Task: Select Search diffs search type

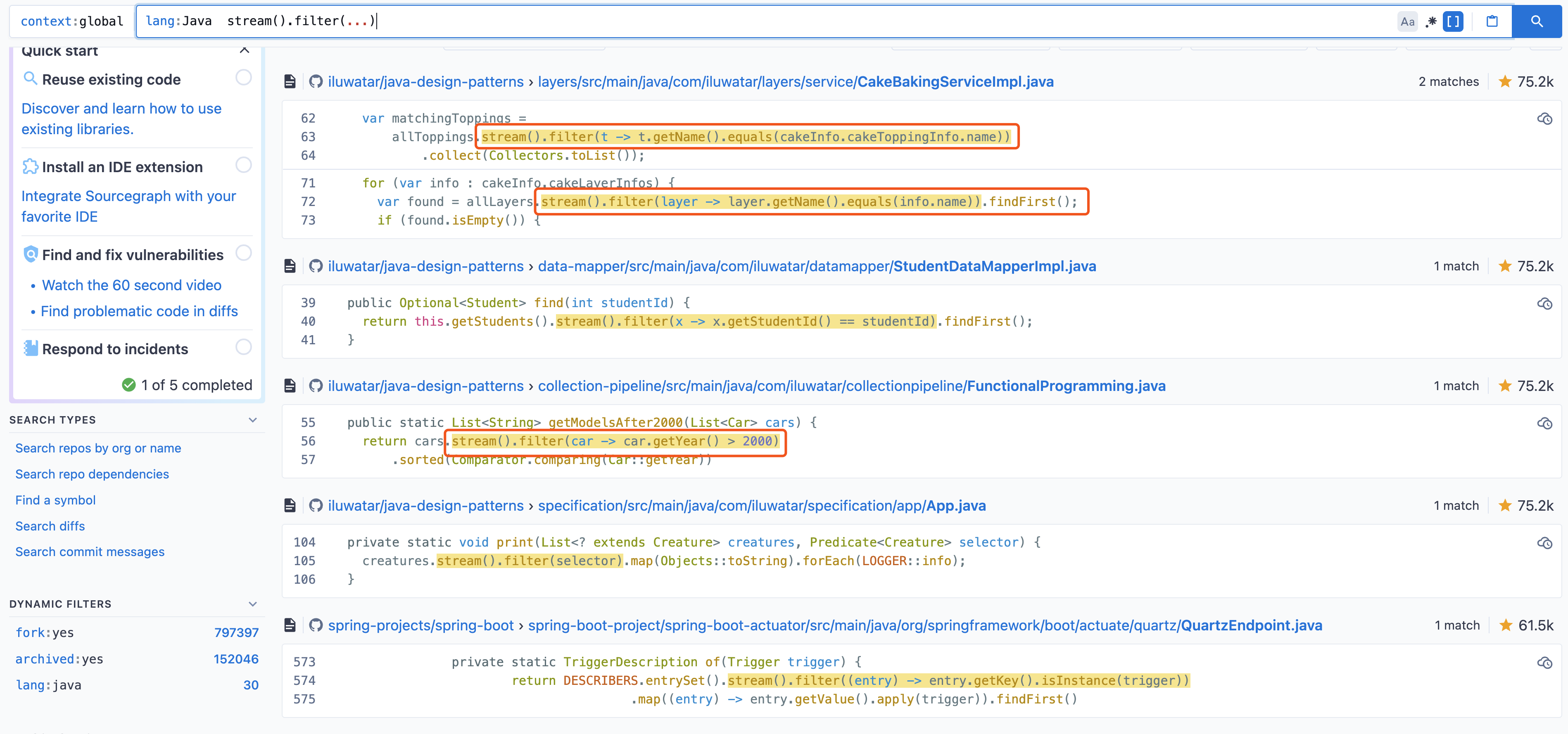Action: pos(50,527)
